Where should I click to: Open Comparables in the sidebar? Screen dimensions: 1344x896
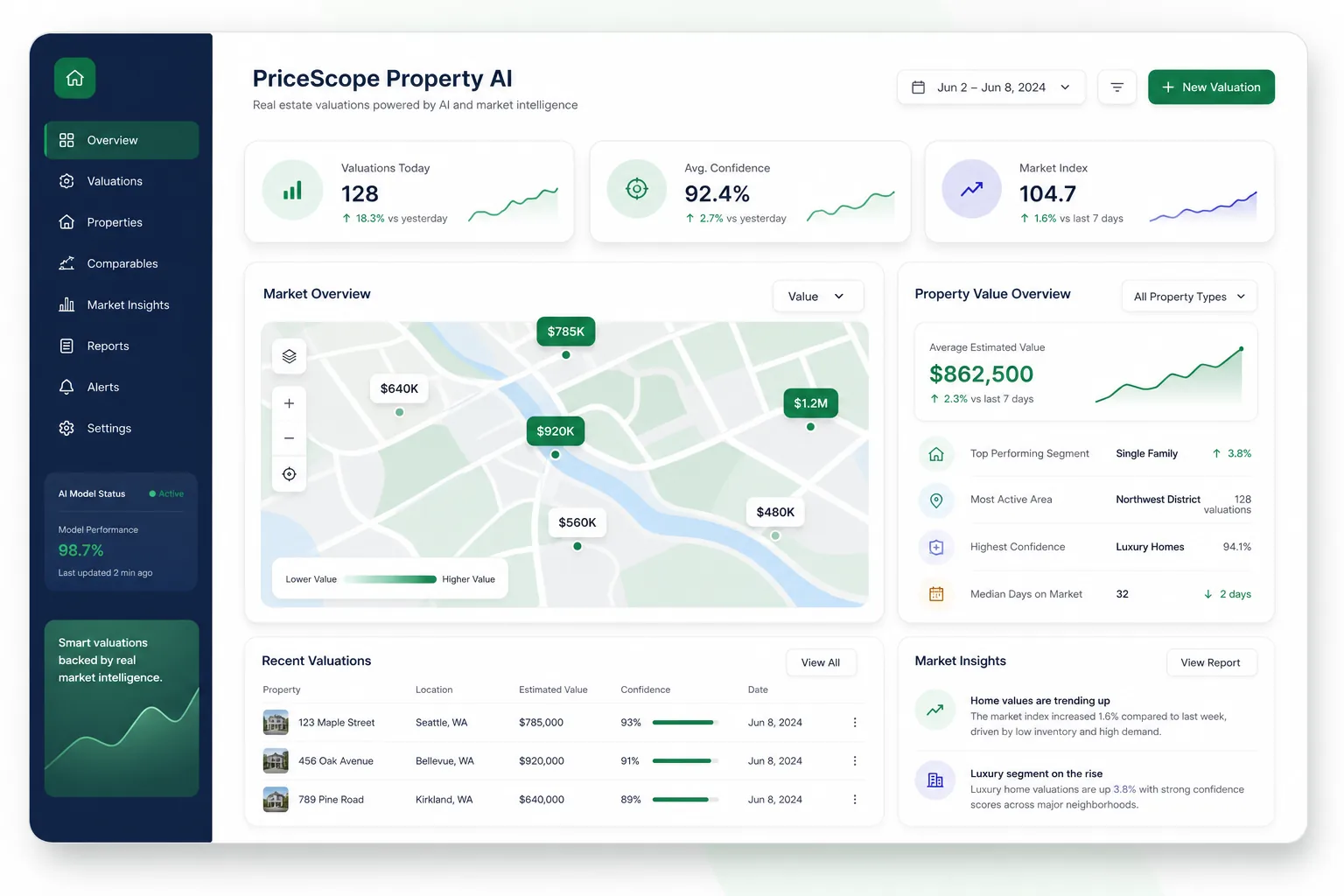click(122, 263)
